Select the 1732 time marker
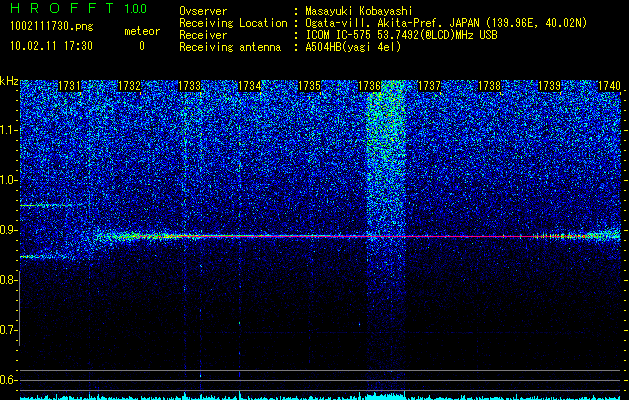This screenshot has width=629, height=400. click(x=130, y=86)
